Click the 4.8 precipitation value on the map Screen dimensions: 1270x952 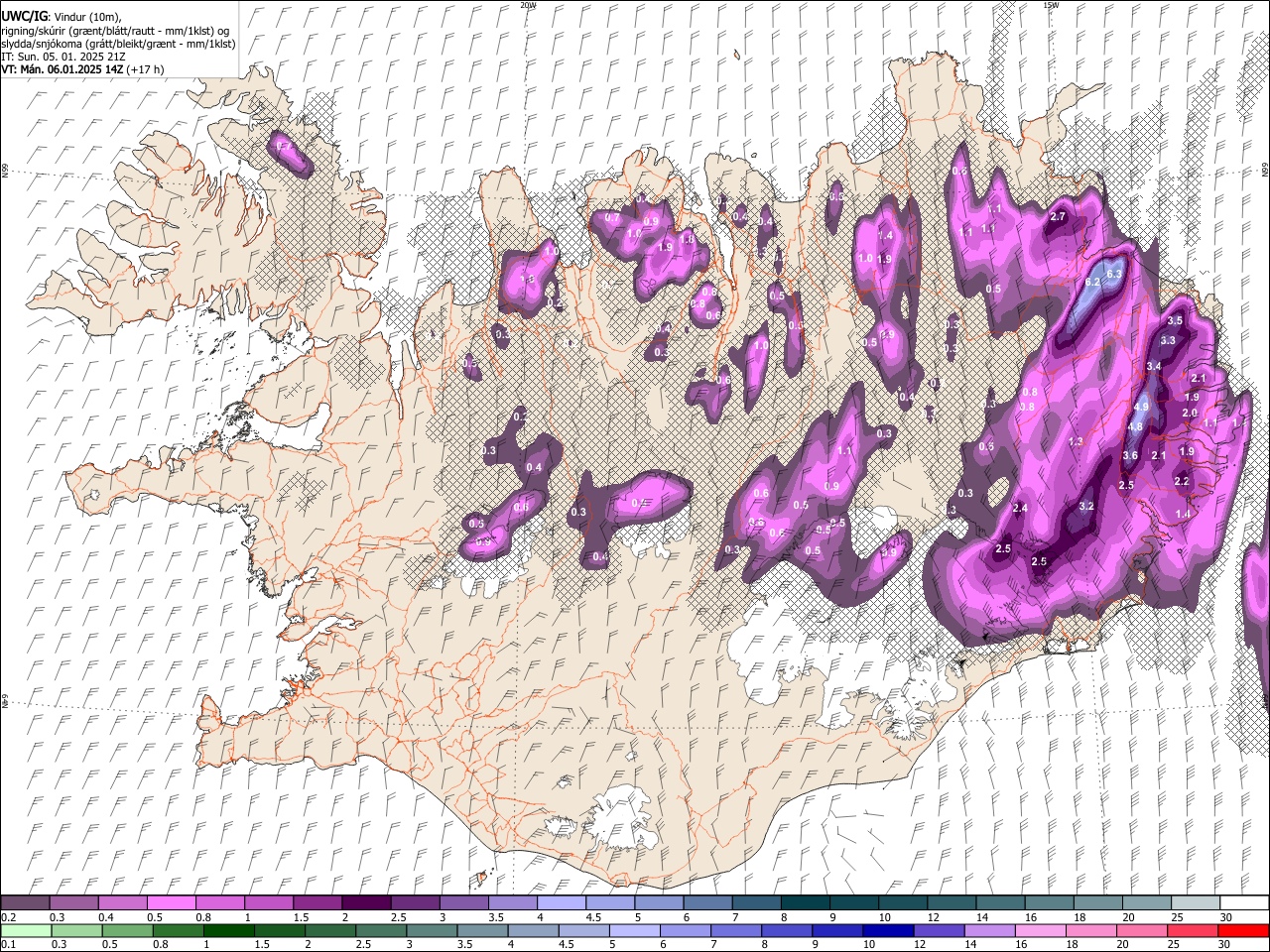pos(1136,427)
